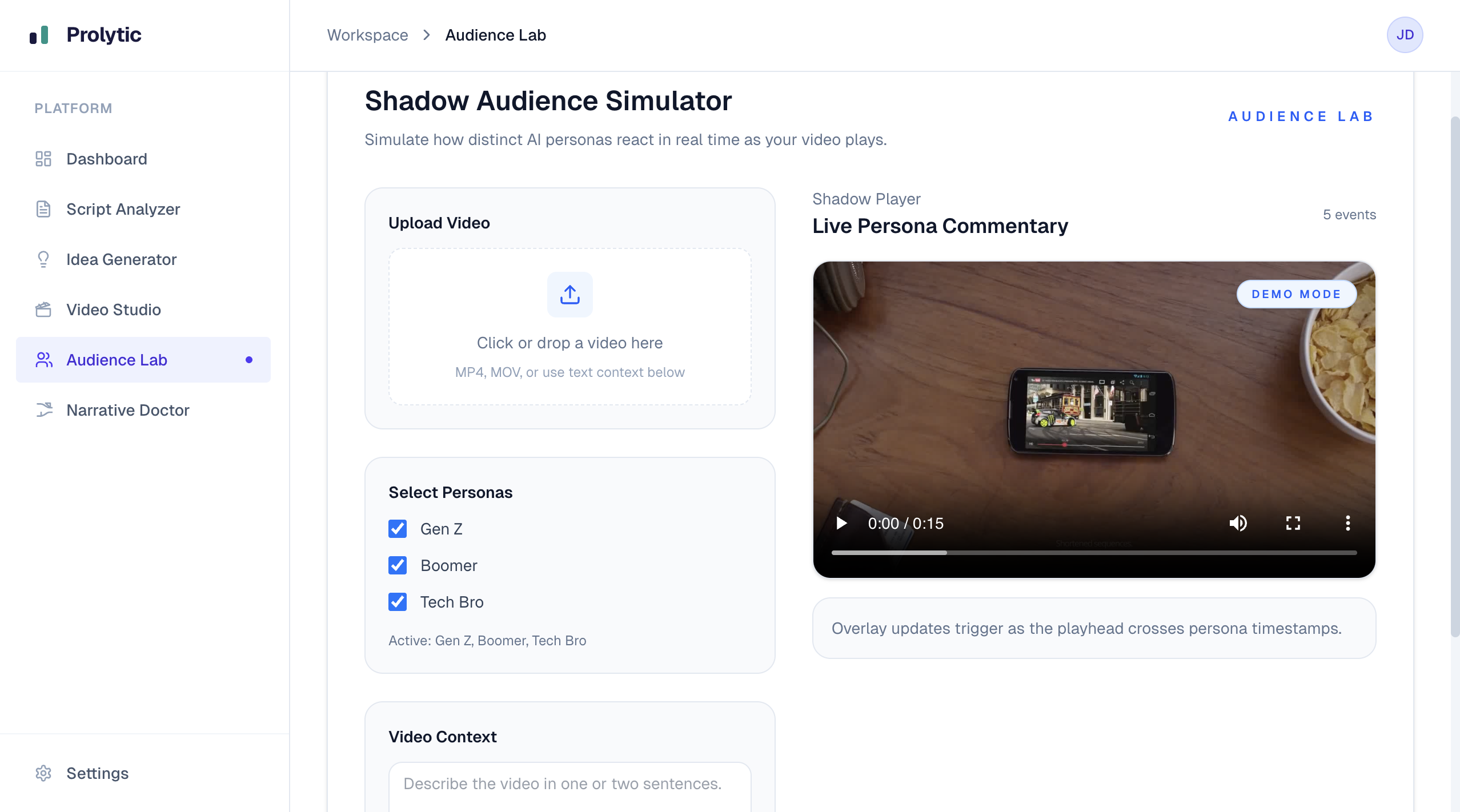The image size is (1460, 812).
Task: Click the breadcrumb chevron after Workspace
Action: 426,35
